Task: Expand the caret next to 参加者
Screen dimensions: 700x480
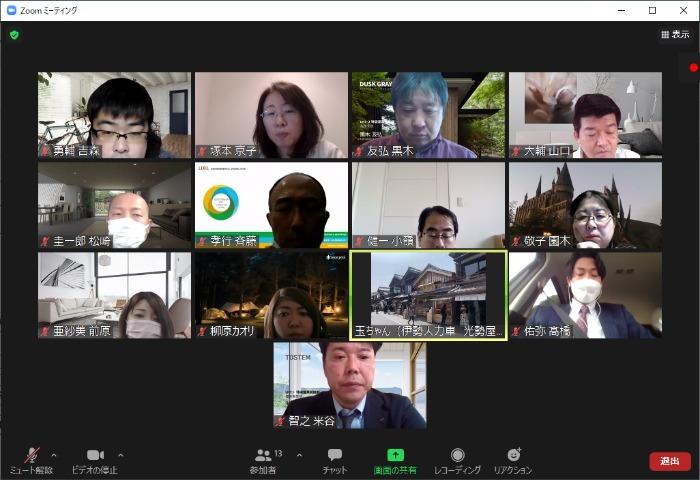Action: click(299, 455)
